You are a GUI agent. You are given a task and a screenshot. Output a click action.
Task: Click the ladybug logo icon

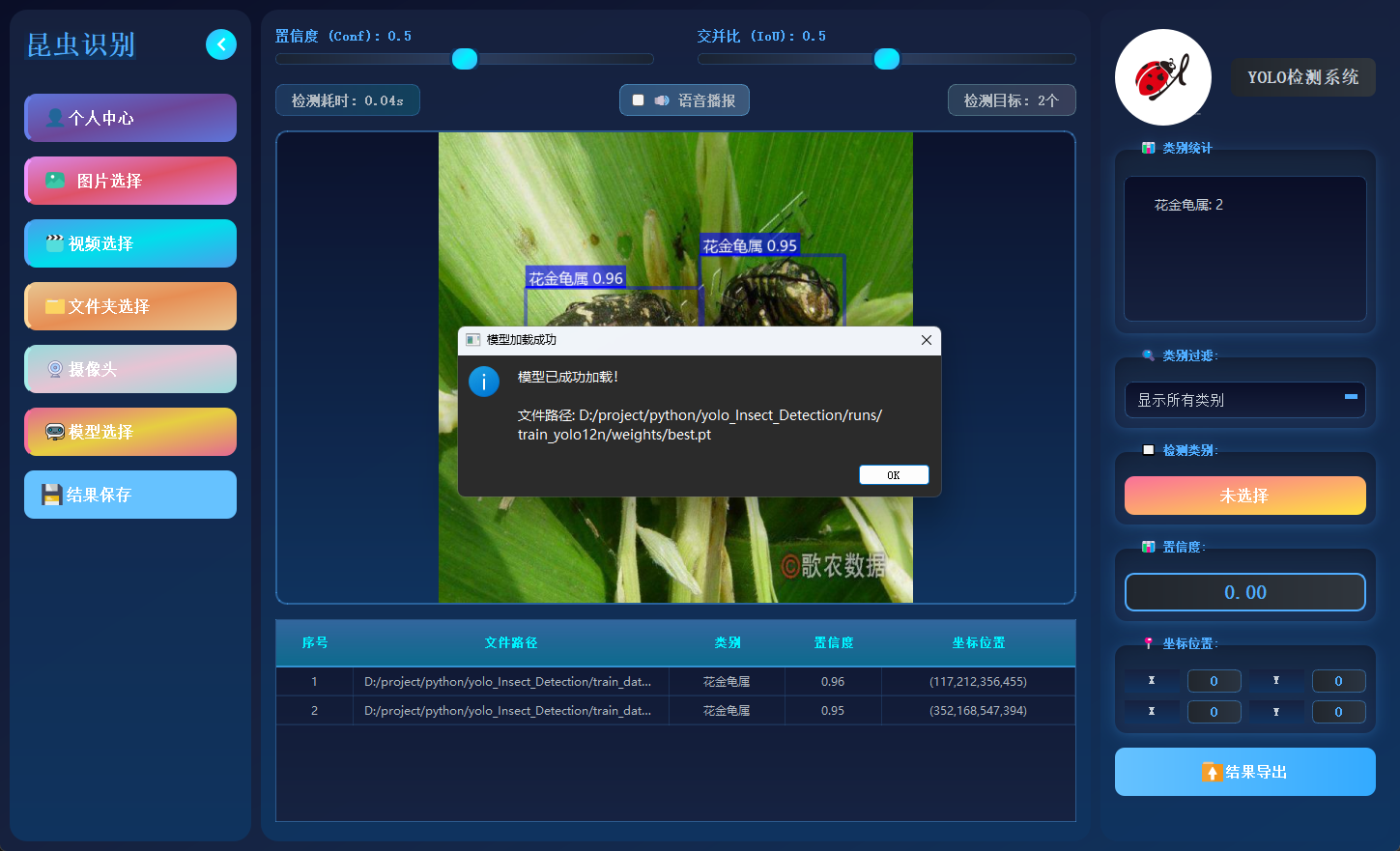[1162, 77]
